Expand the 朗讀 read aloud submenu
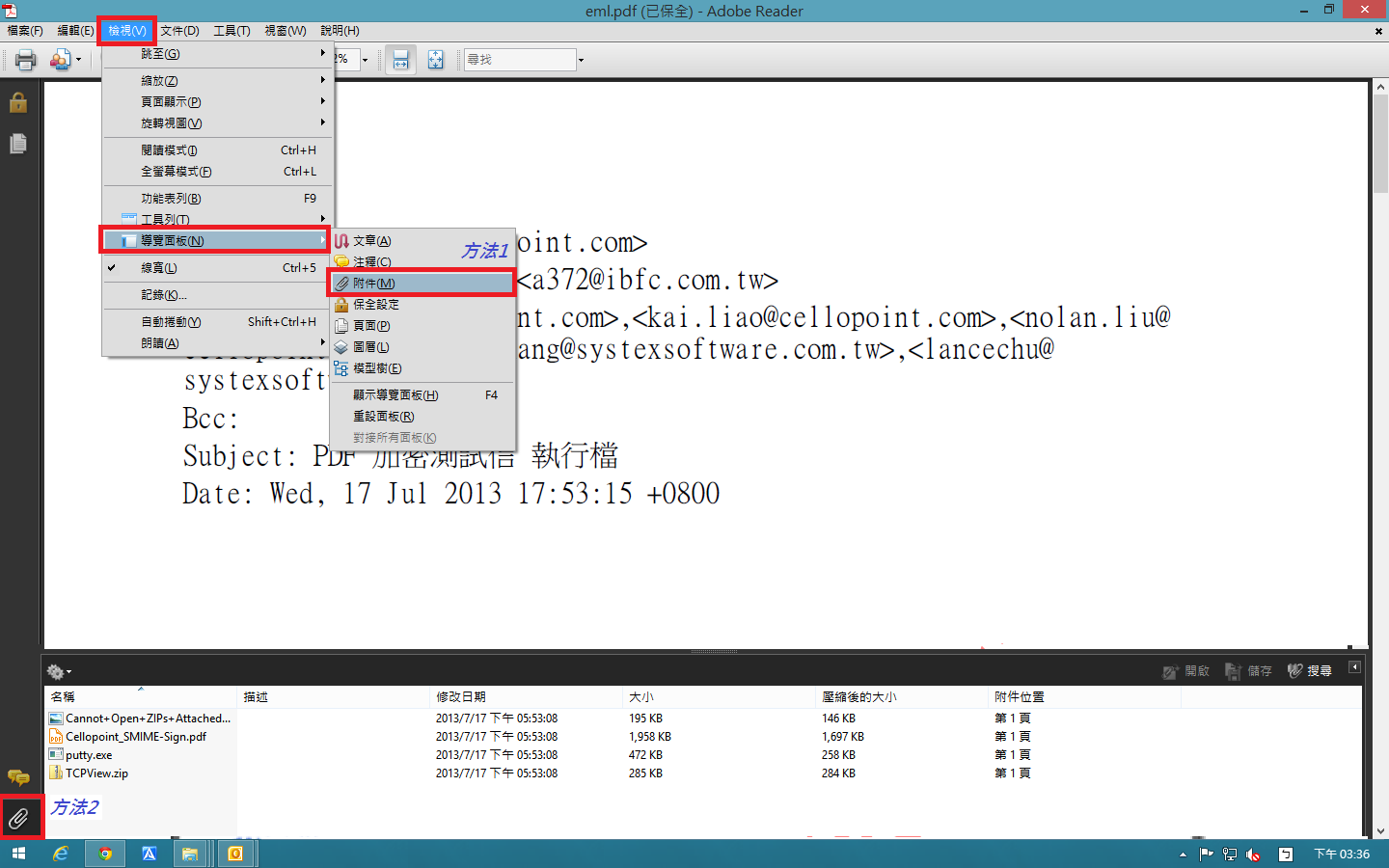The width and height of the screenshot is (1389, 868). (218, 343)
